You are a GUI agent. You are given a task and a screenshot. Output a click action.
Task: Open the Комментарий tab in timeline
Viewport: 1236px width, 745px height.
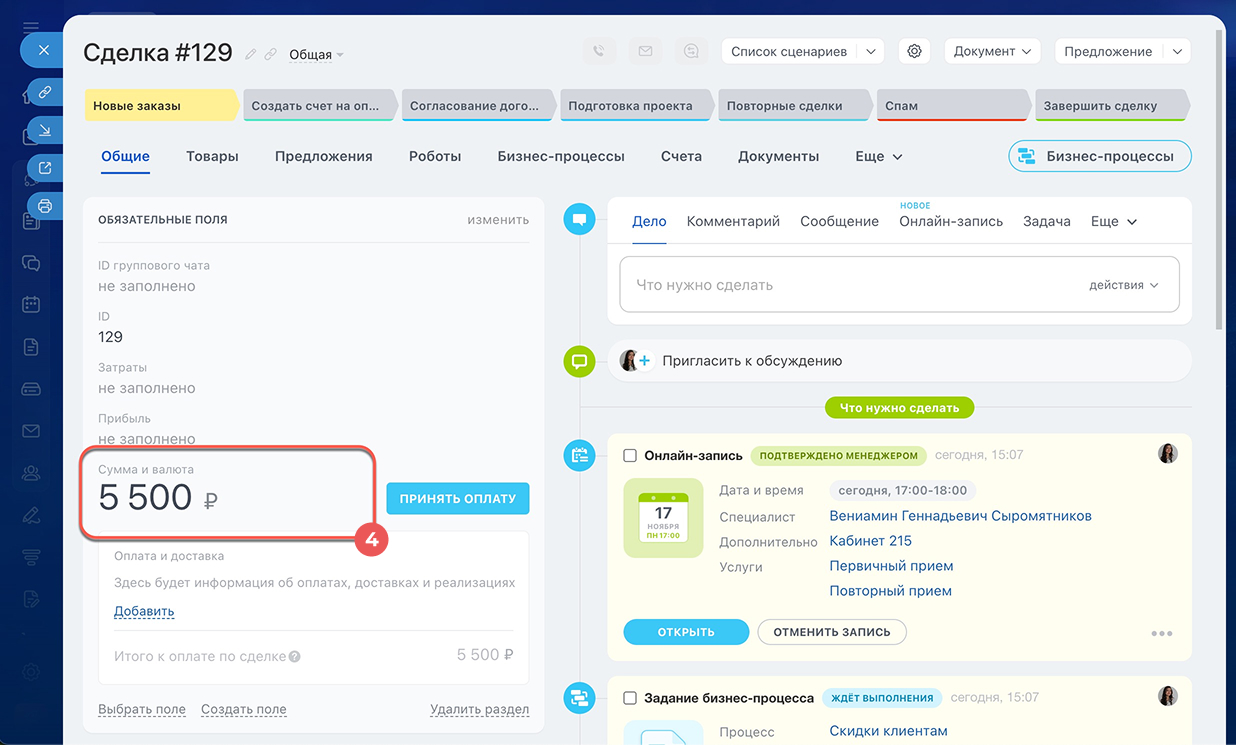click(x=733, y=221)
